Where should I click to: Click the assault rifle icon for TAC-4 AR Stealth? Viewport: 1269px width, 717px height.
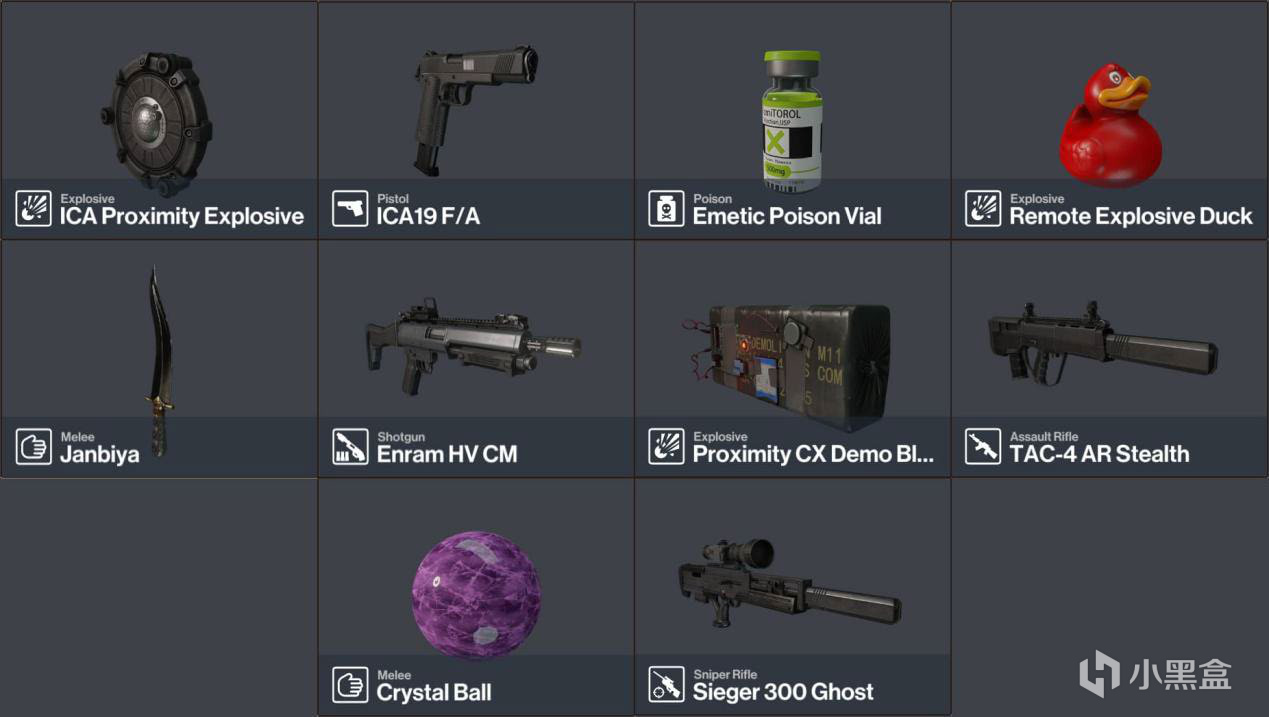pos(983,446)
